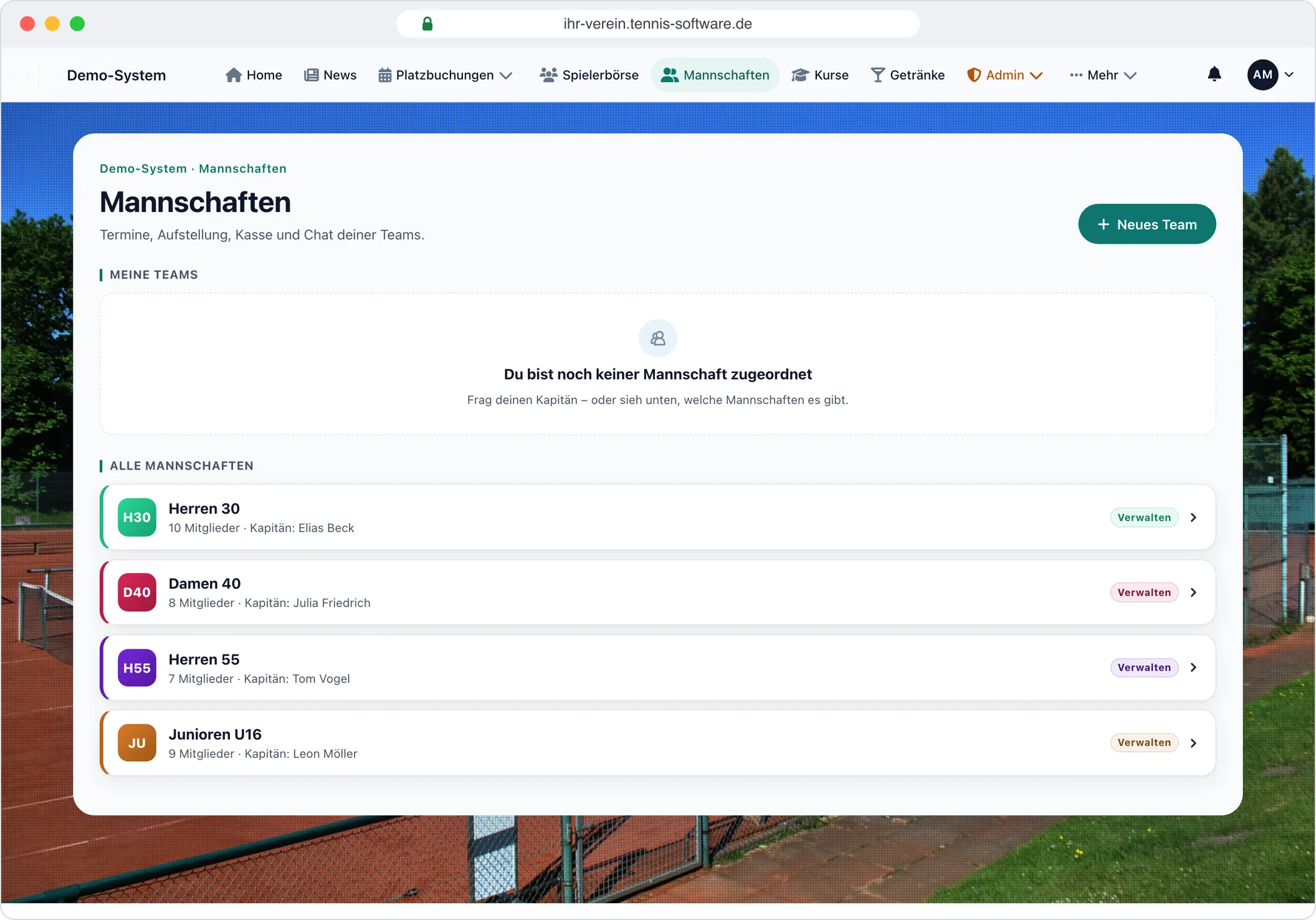This screenshot has height=920, width=1316.
Task: Click the AM user avatar
Action: 1263,75
